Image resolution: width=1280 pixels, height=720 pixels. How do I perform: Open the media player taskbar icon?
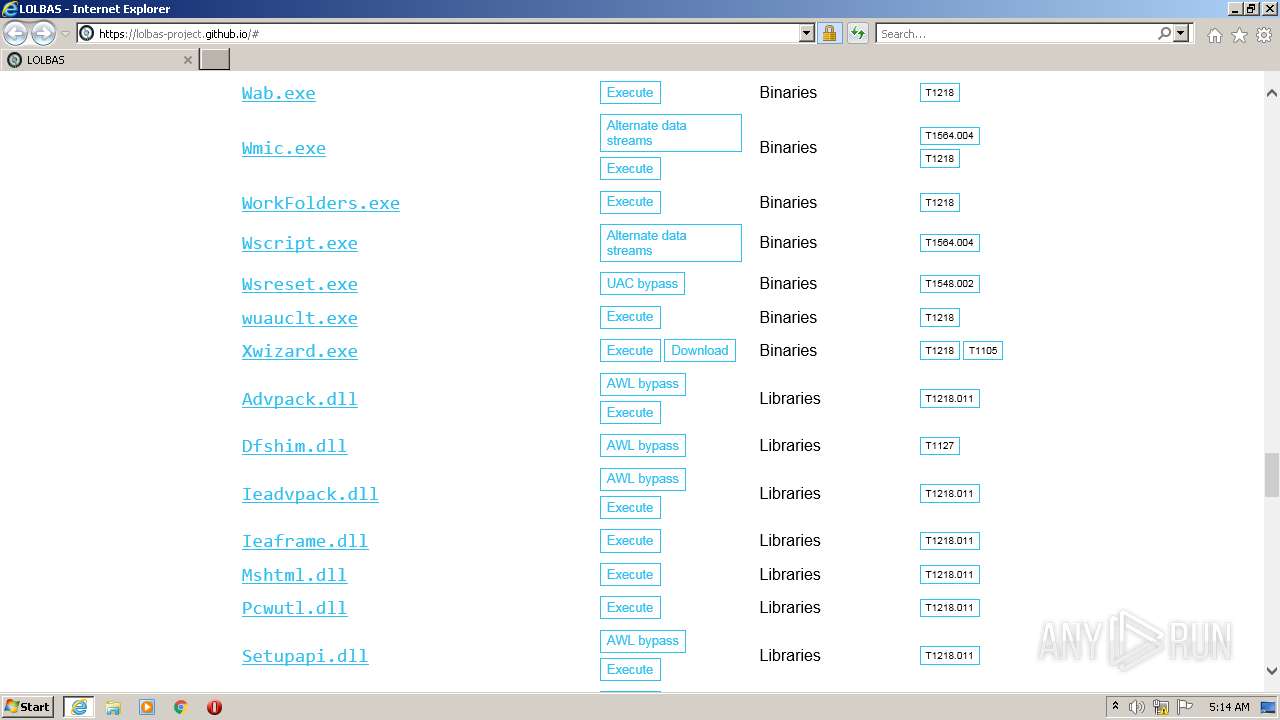[147, 707]
